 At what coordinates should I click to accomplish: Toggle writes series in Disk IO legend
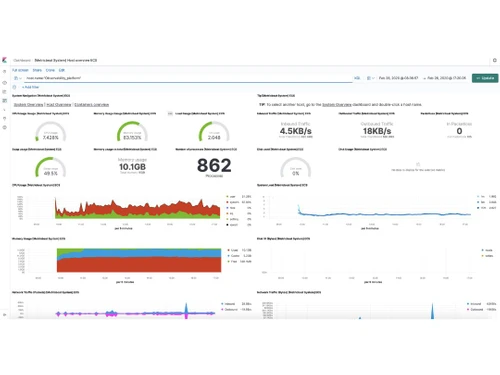tap(489, 256)
